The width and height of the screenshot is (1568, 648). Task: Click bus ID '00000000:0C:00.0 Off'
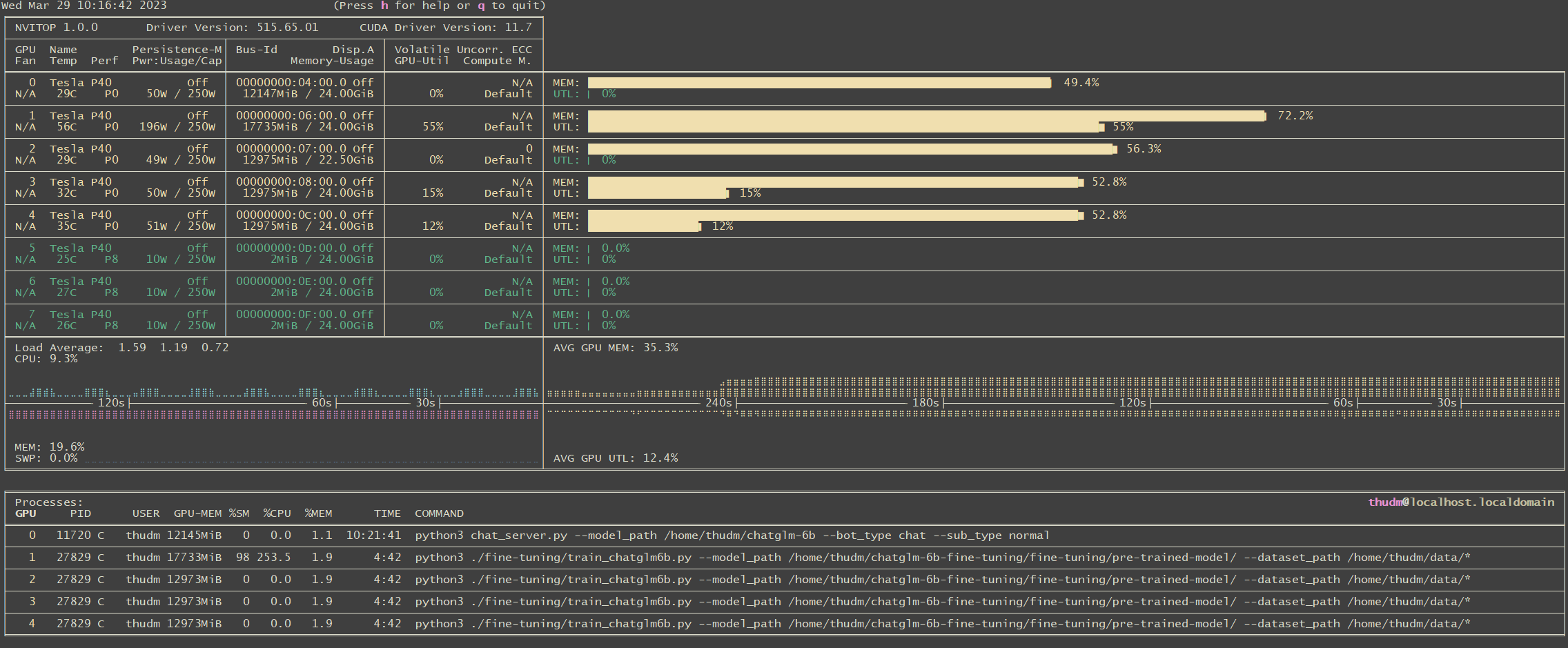tap(305, 215)
